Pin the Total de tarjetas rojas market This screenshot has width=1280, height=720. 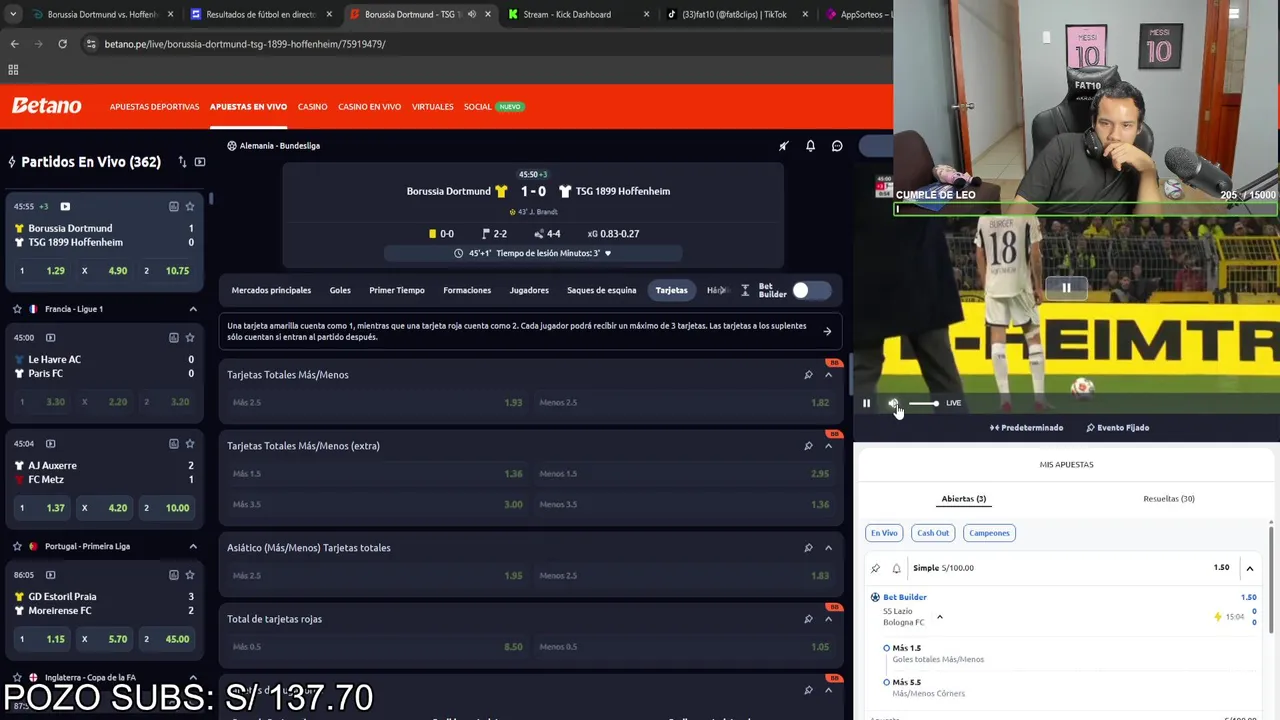click(x=808, y=619)
